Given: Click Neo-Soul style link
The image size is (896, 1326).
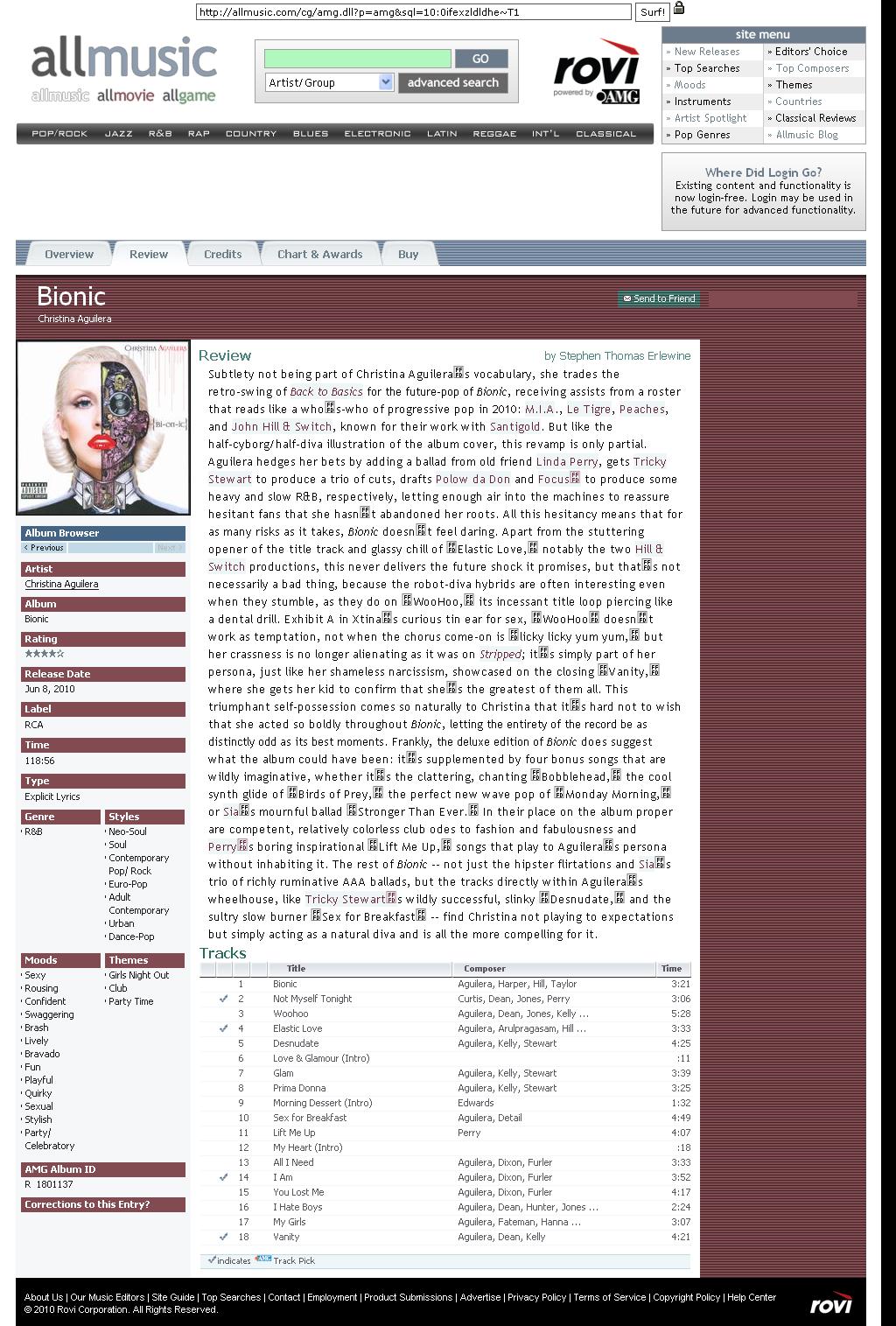Looking at the screenshot, I should 128,831.
